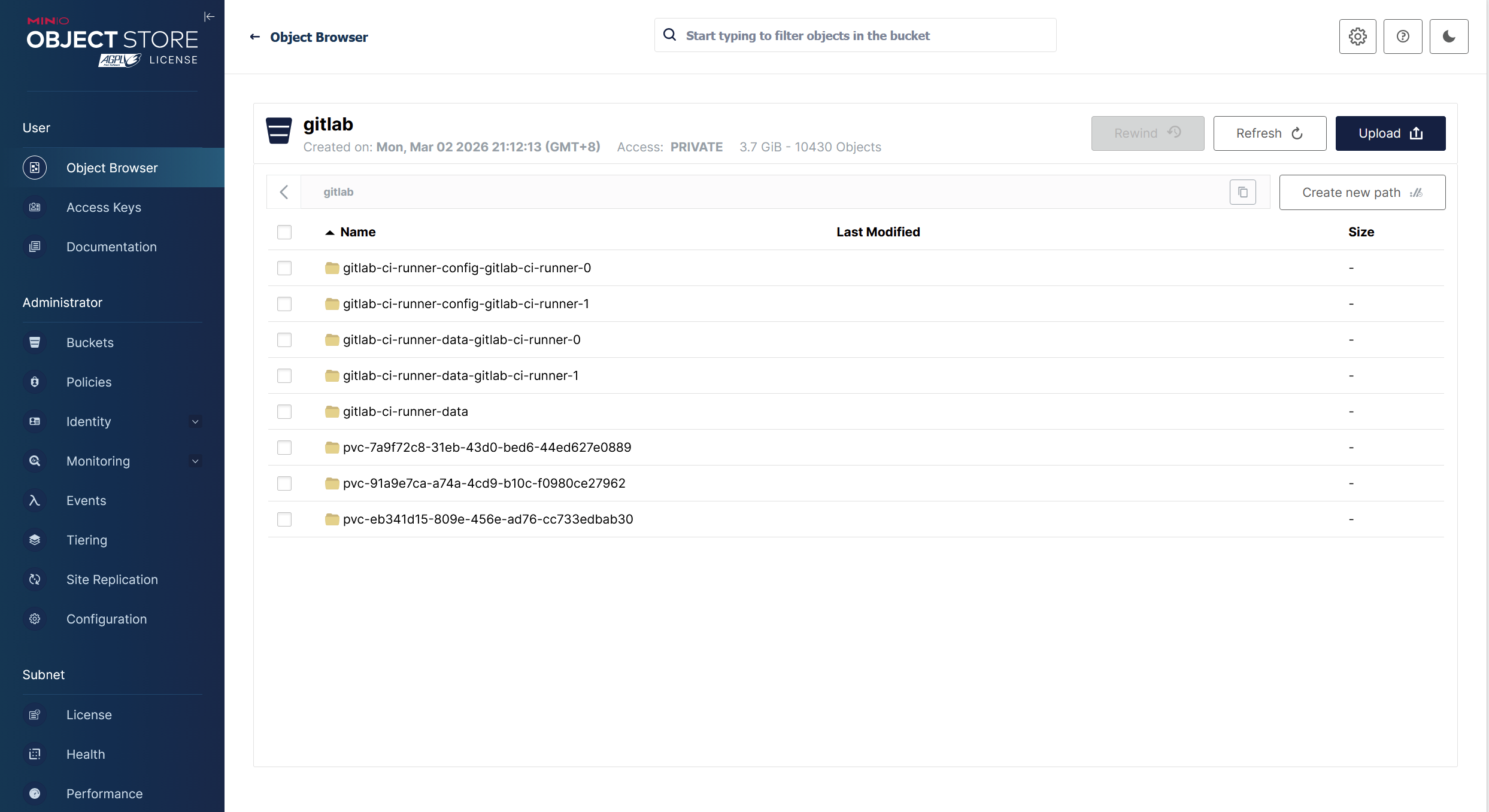Check the gitlab-ci-runner-data folder checkbox
Image resolution: width=1489 pixels, height=812 pixels.
pos(284,412)
